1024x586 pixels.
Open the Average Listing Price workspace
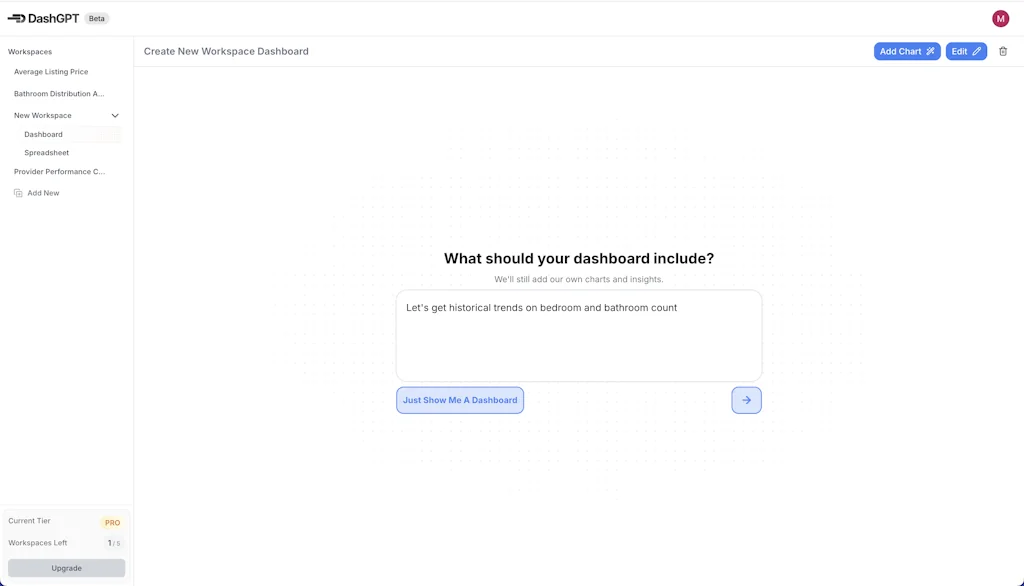click(x=50, y=71)
